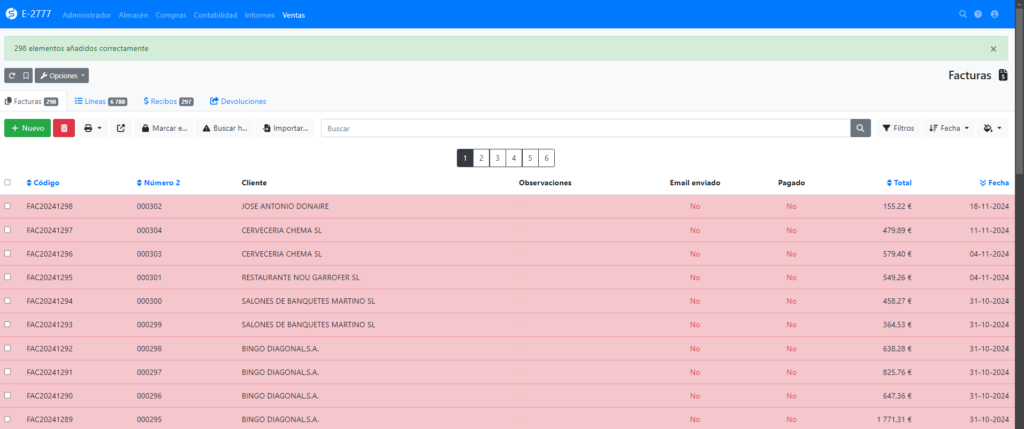Viewport: 1024px width, 429px height.
Task: Click the green Nuevo button
Action: [27, 128]
